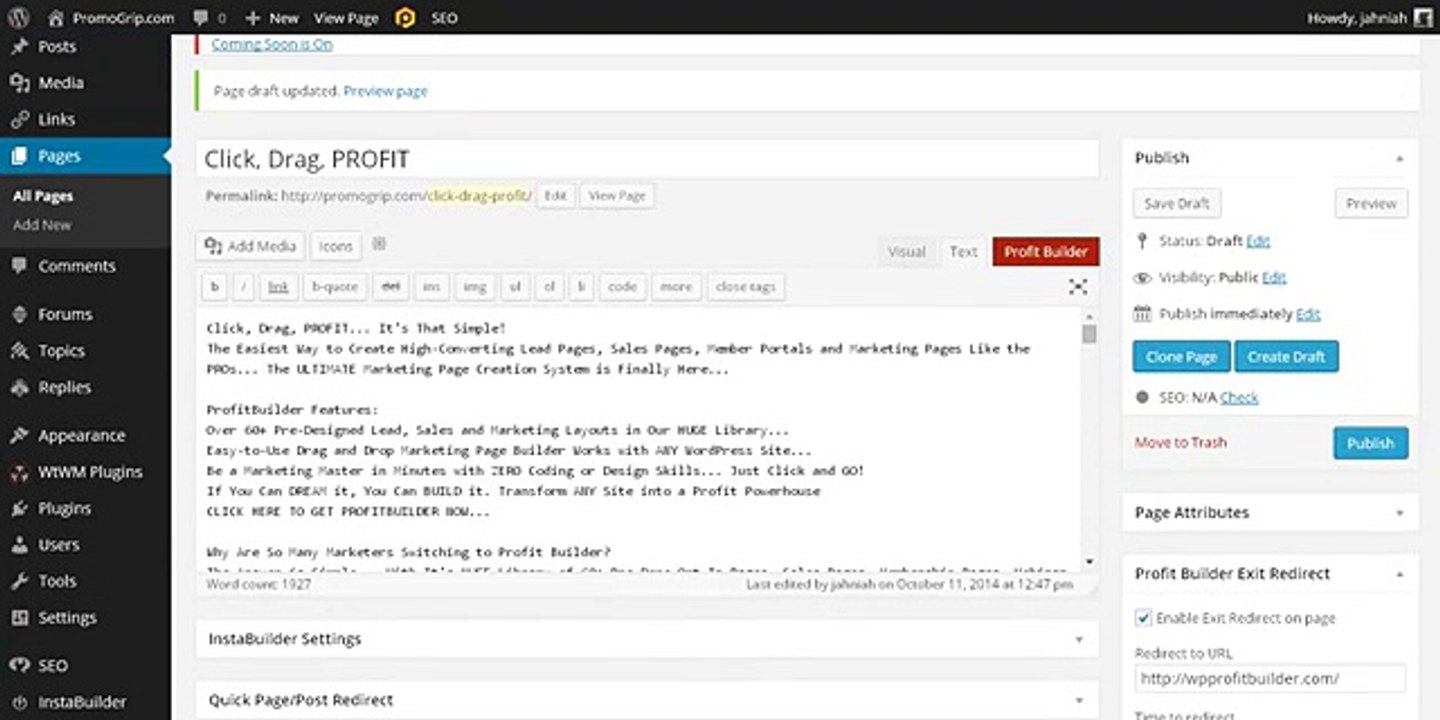Open the comments bubble in admin bar

[201, 17]
